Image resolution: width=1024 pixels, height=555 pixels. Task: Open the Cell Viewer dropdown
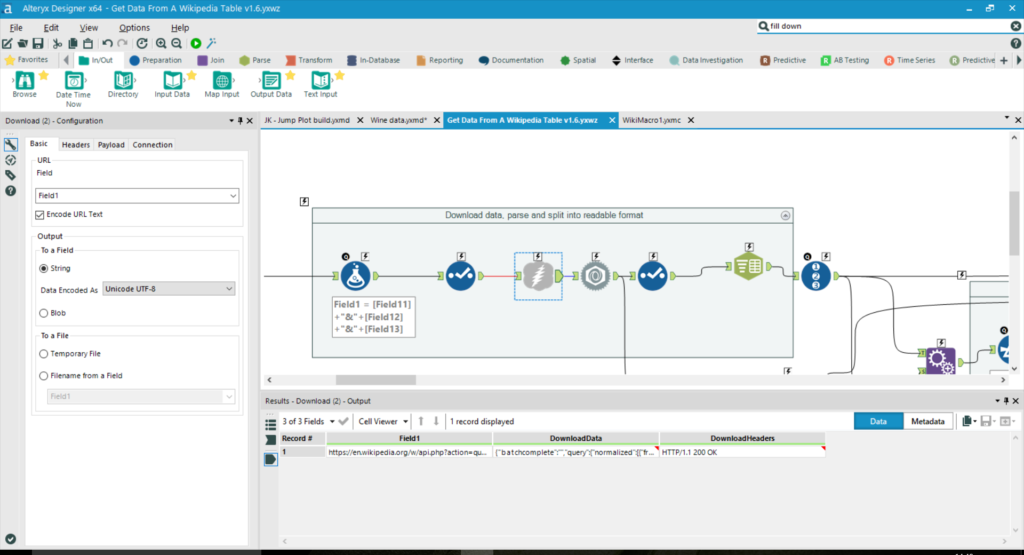[384, 421]
